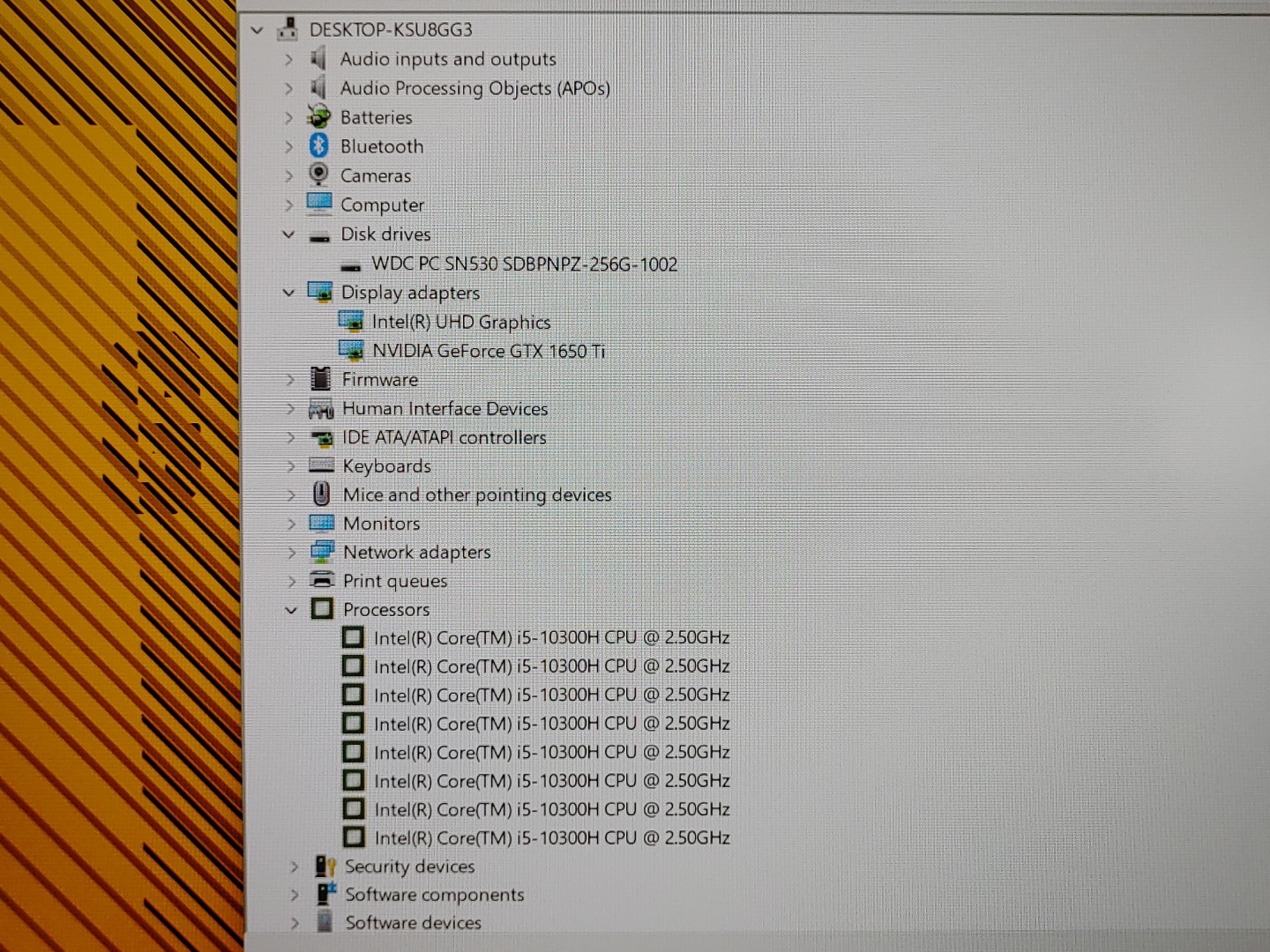The height and width of the screenshot is (952, 1270).
Task: Expand the Keyboards category
Action: coord(290,466)
